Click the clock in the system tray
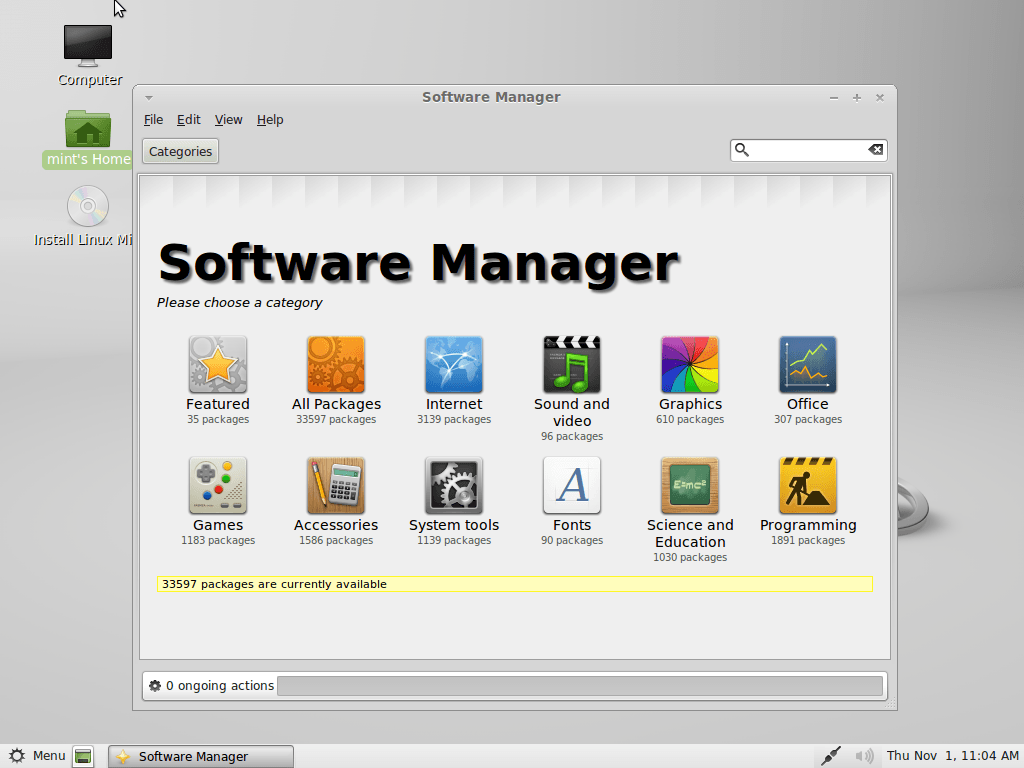Viewport: 1024px width, 768px height. [x=952, y=756]
